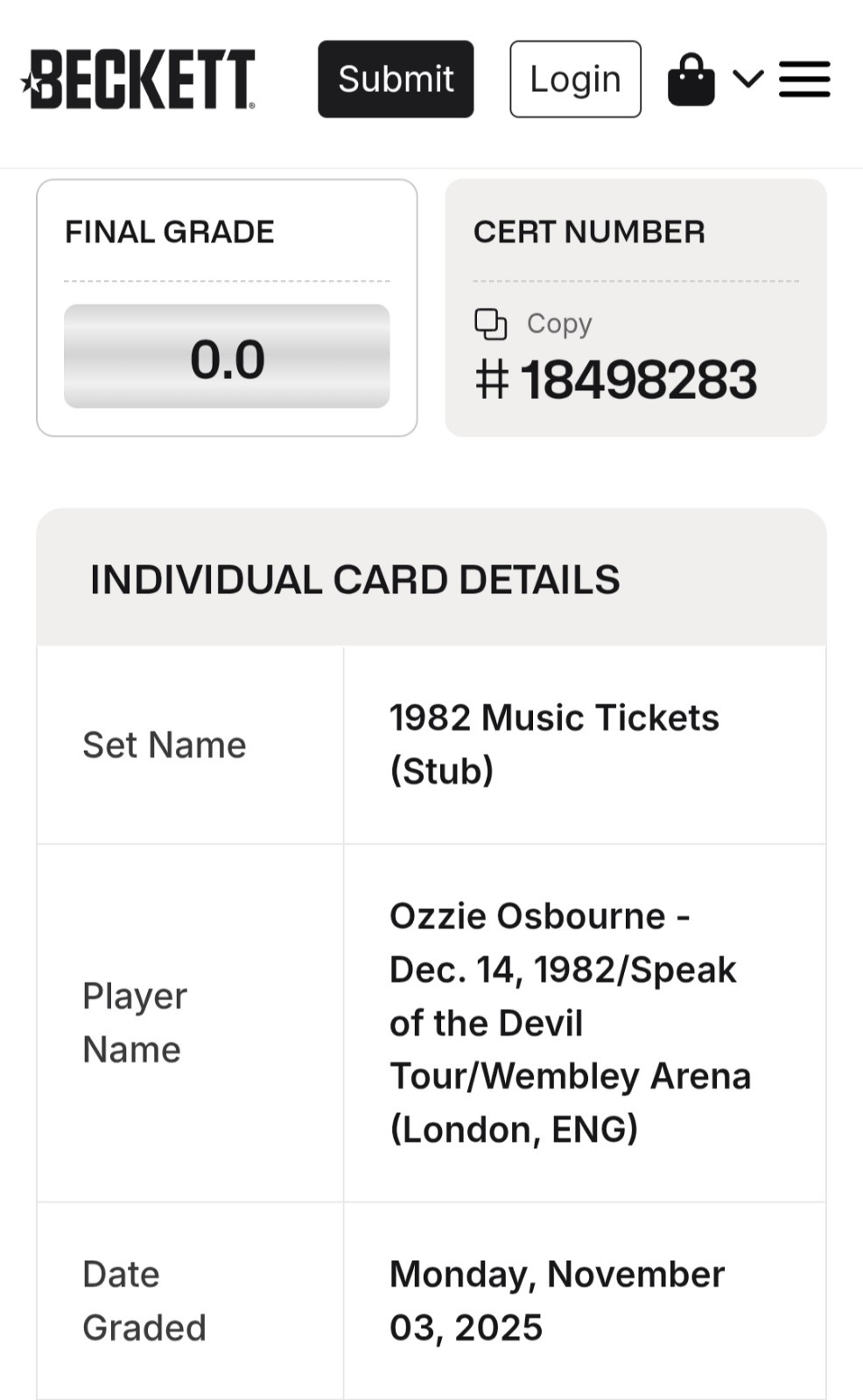Click the Copy icon next to cert number
Image resolution: width=863 pixels, height=1400 pixels.
(x=493, y=323)
